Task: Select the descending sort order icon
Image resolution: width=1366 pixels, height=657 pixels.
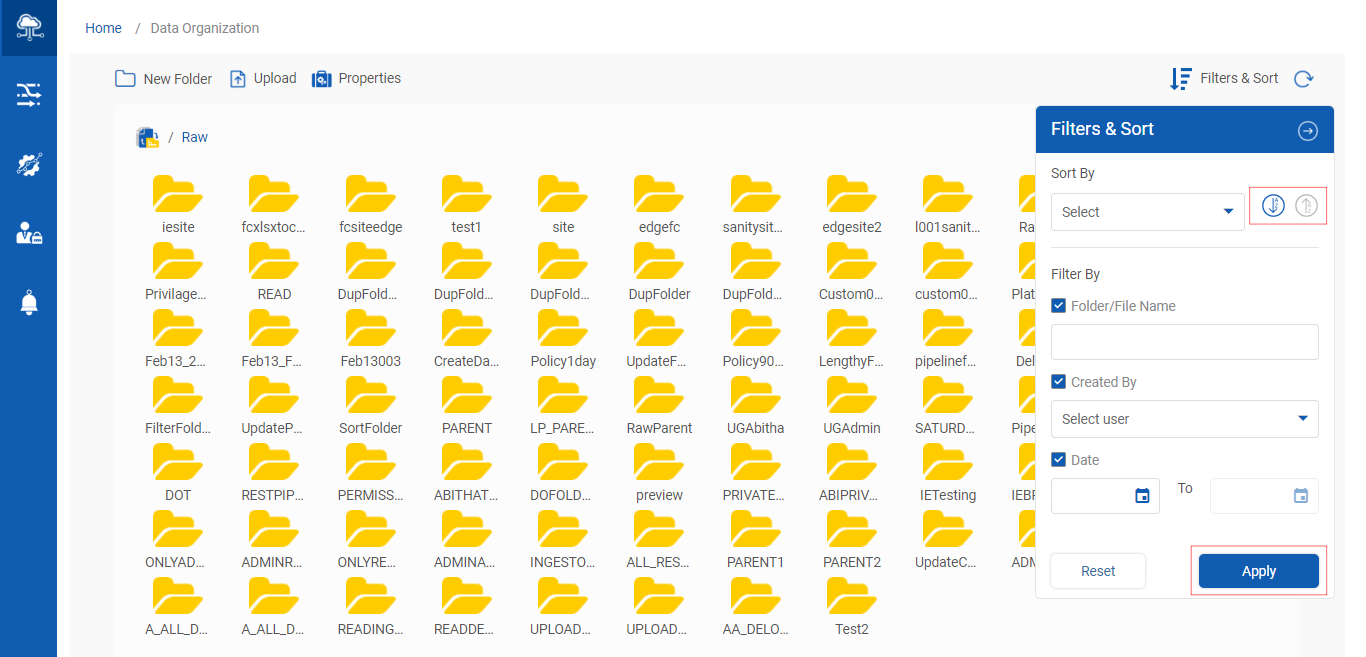Action: tap(1273, 206)
